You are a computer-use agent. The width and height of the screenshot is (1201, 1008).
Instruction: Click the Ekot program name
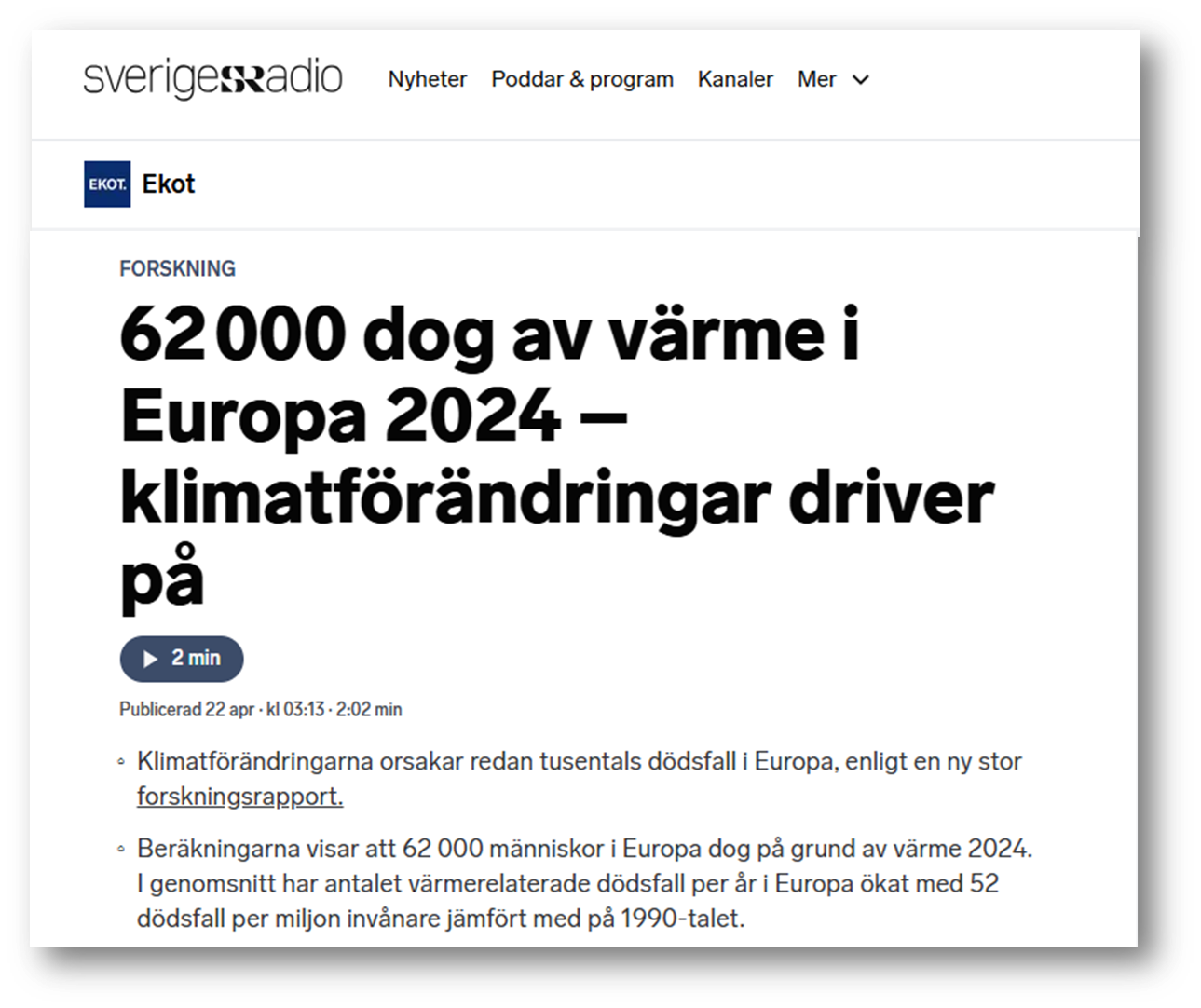pyautogui.click(x=169, y=184)
